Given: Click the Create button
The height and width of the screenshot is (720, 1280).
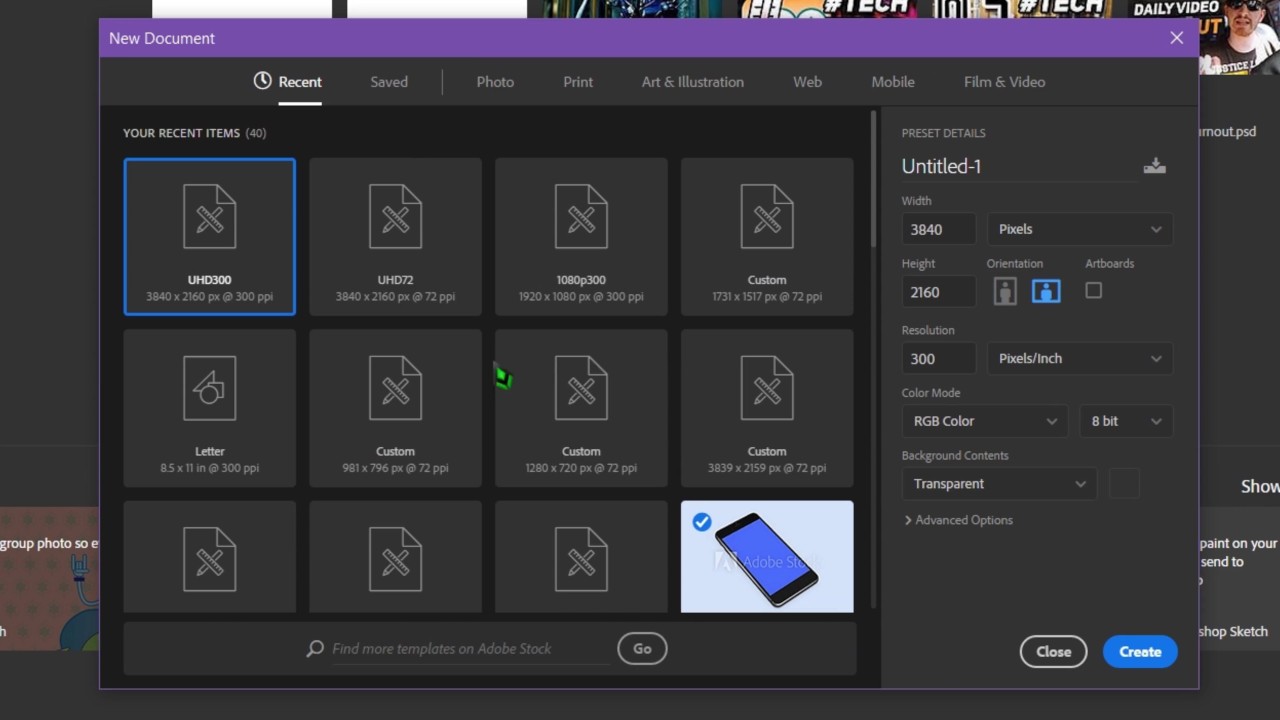Looking at the screenshot, I should [x=1140, y=652].
